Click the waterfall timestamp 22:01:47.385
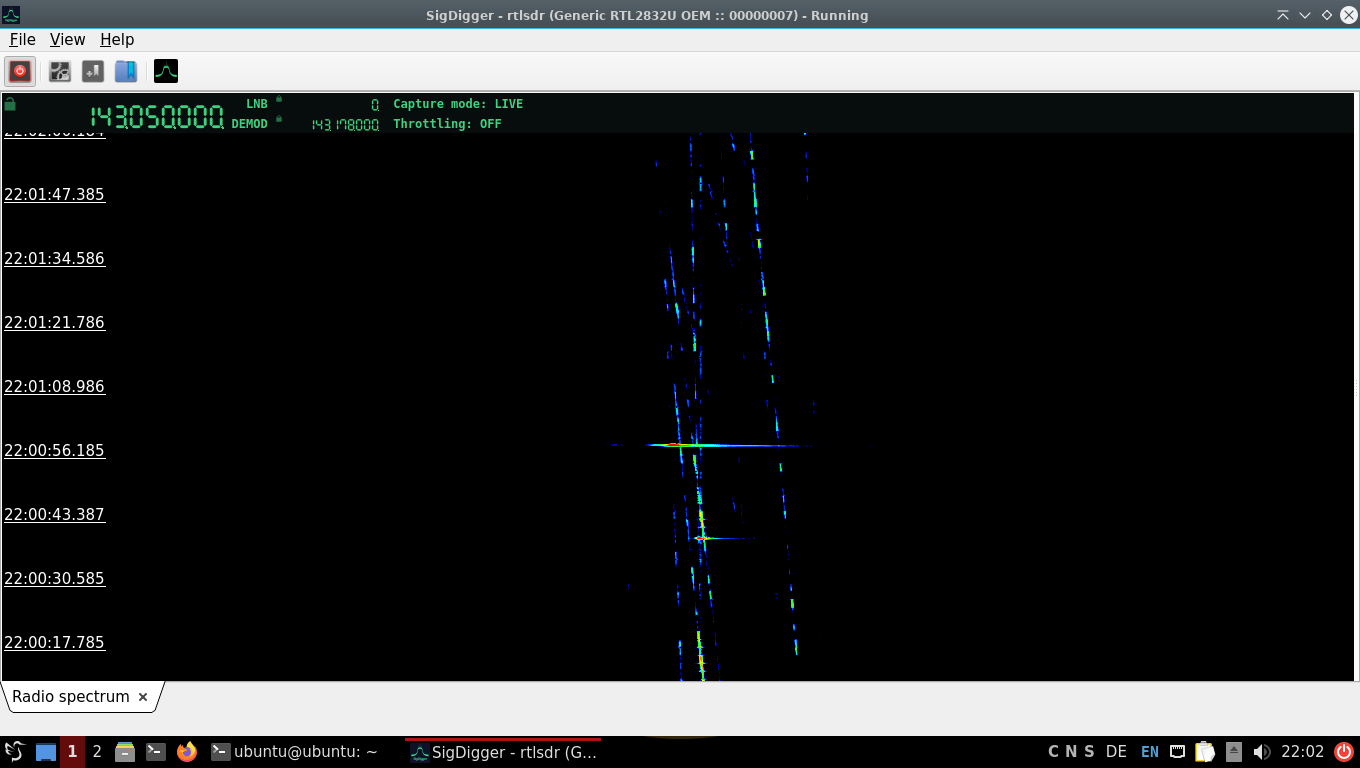 pyautogui.click(x=54, y=194)
